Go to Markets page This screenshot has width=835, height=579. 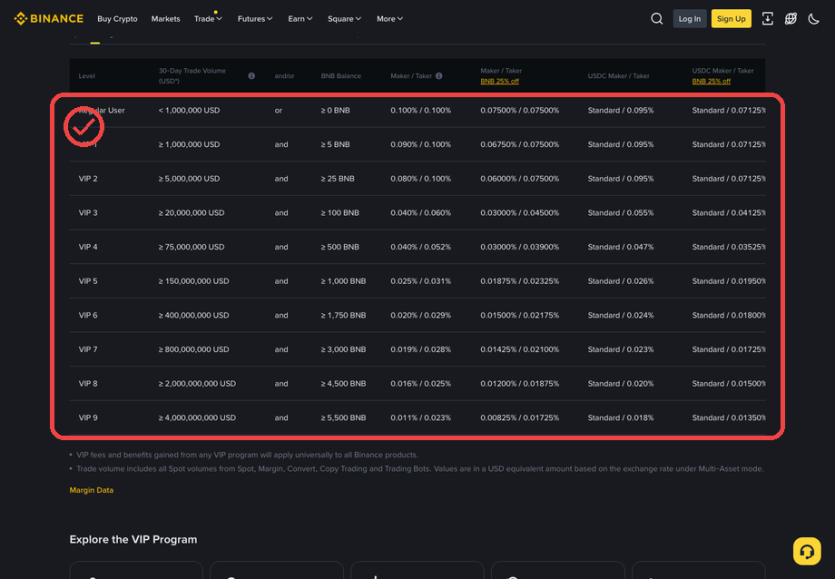[166, 19]
